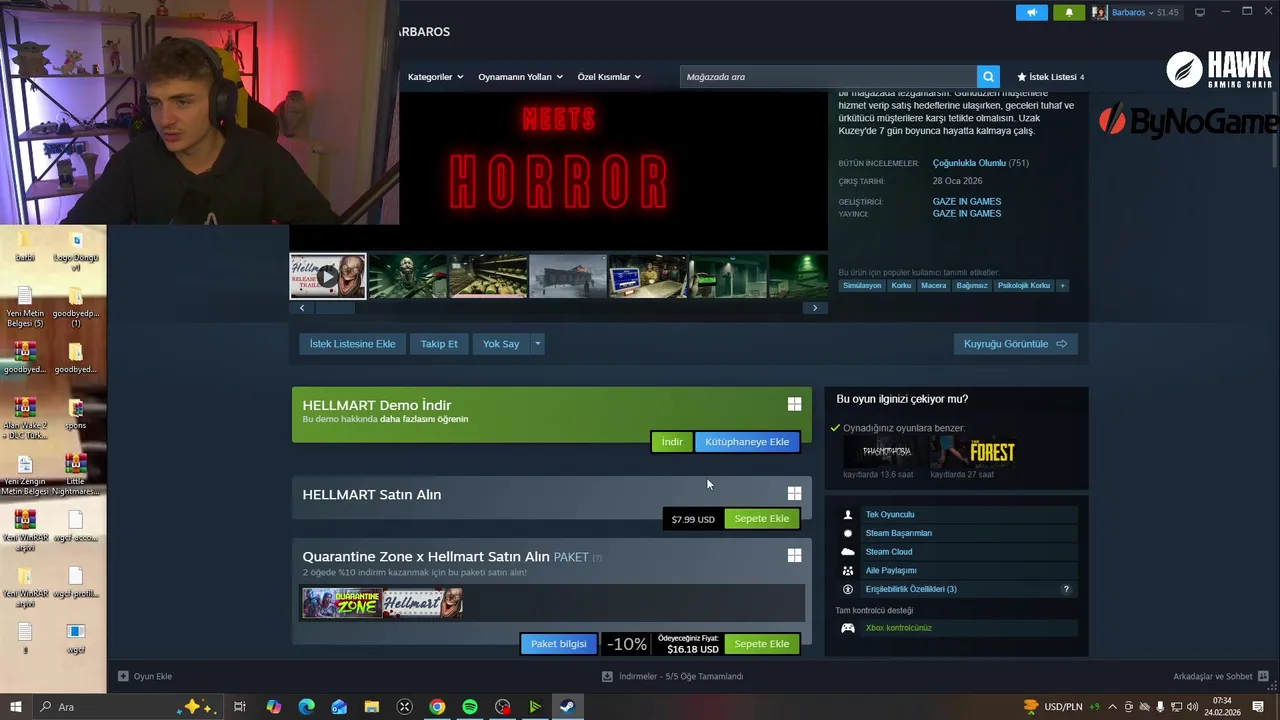This screenshot has width=1280, height=720.
Task: Click the Steam taskbar icon
Action: pos(567,707)
